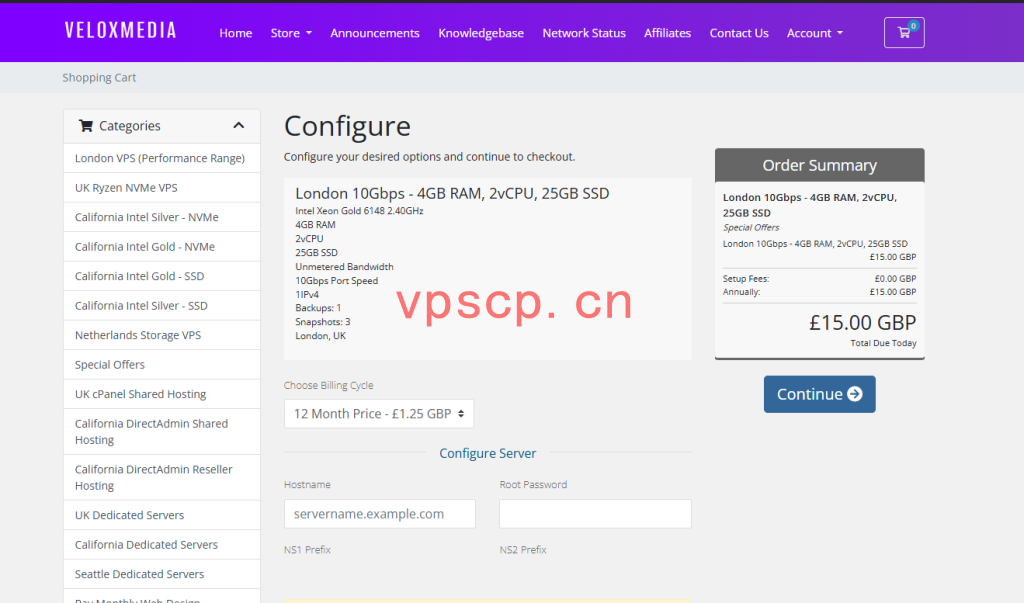Select Netherlands Storage VPS category
The width and height of the screenshot is (1024, 603).
(162, 334)
